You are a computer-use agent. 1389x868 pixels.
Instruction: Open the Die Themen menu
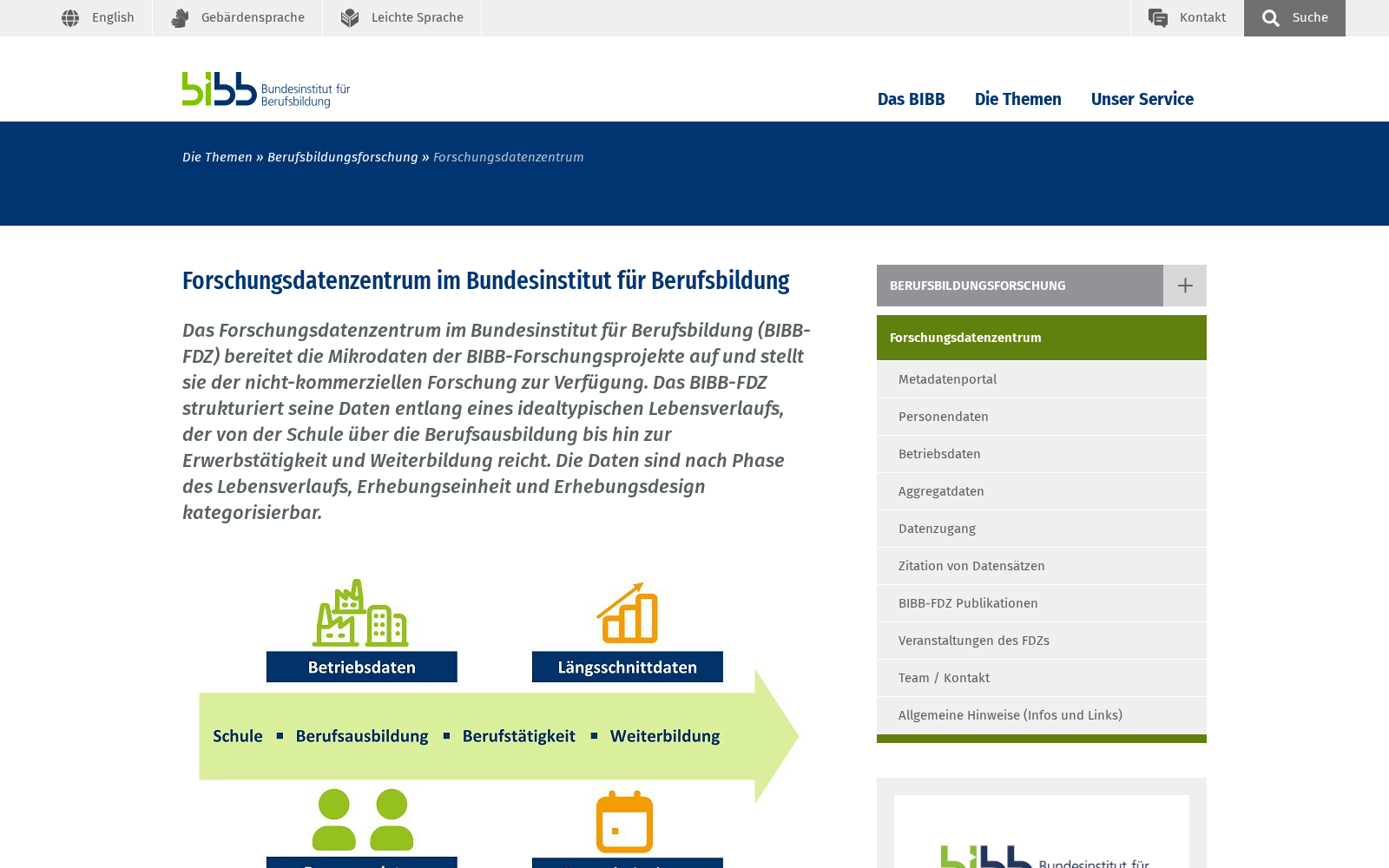1017,99
